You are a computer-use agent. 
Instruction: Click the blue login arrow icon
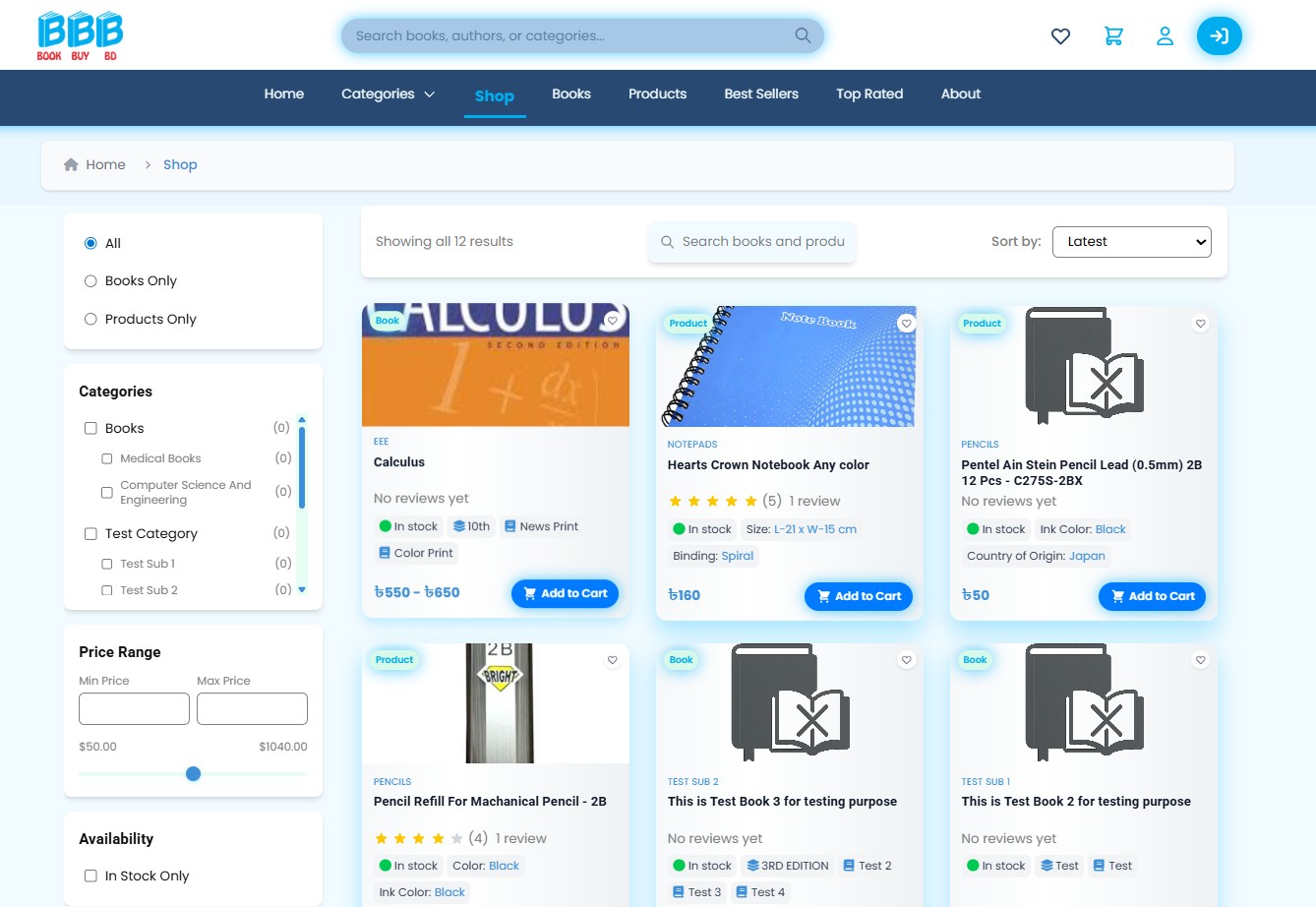coord(1219,36)
